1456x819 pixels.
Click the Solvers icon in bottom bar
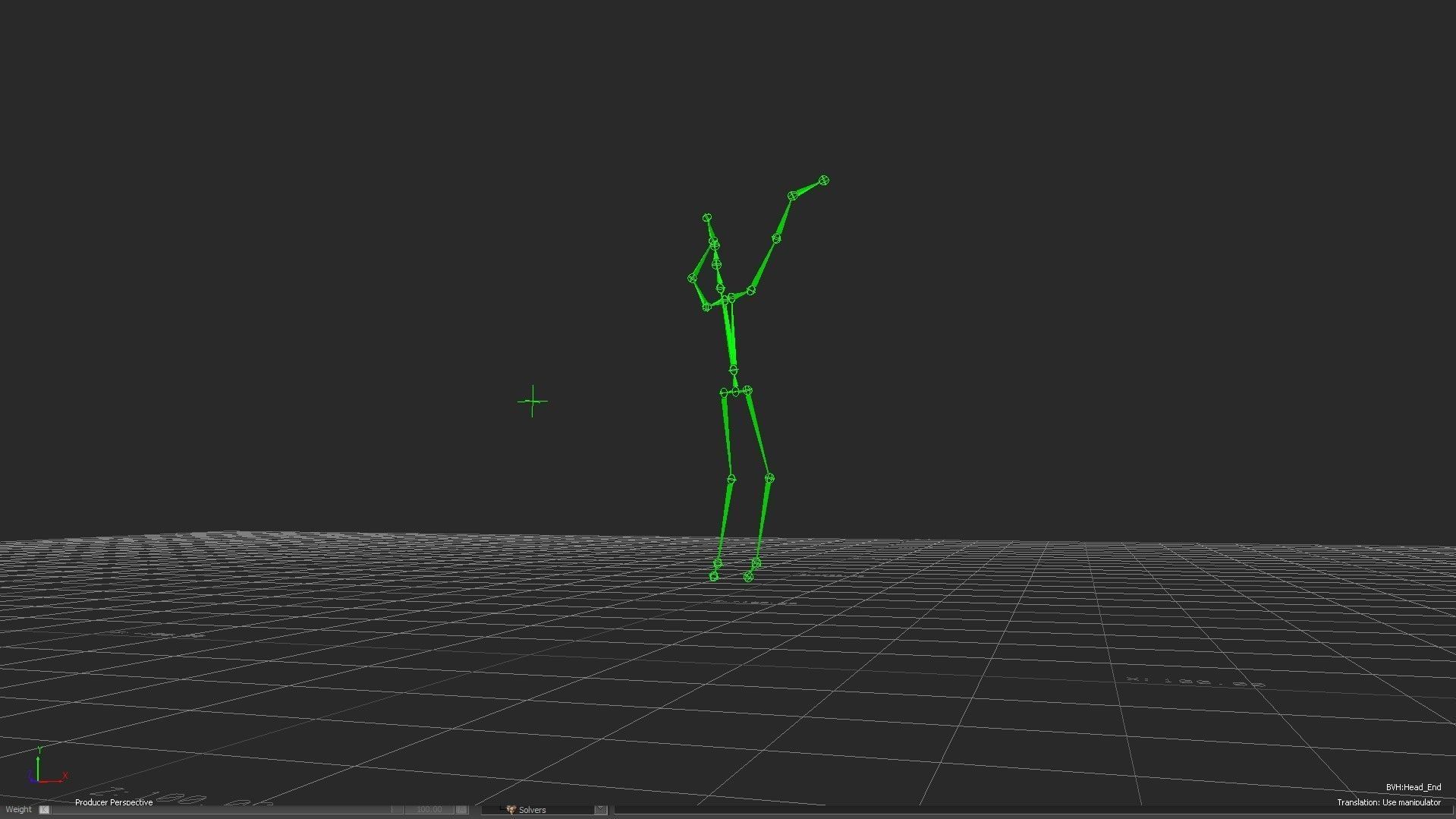pos(511,810)
